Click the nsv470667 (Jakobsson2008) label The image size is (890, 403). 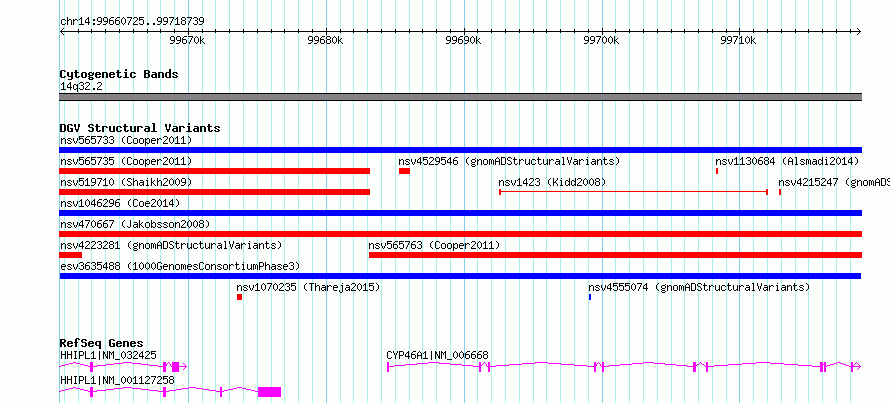[135, 224]
